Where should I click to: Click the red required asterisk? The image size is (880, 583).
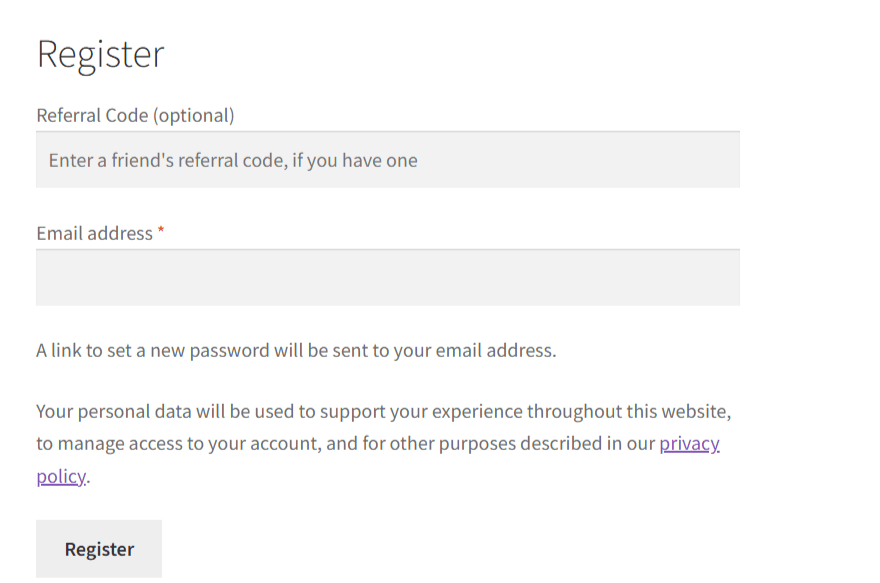pyautogui.click(x=161, y=230)
